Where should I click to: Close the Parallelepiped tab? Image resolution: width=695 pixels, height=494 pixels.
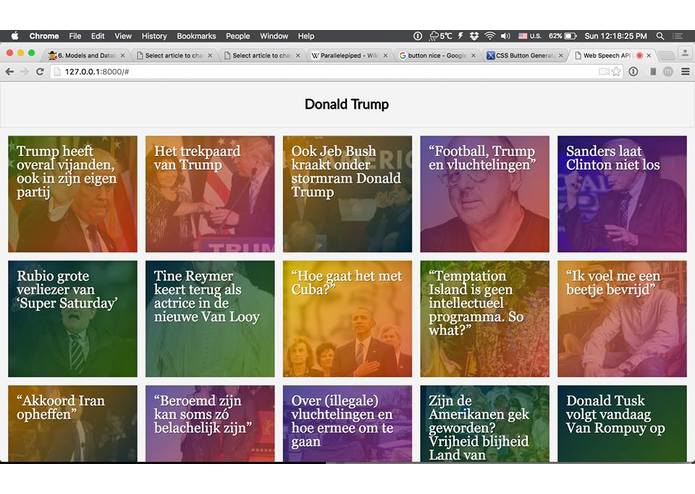tap(385, 55)
